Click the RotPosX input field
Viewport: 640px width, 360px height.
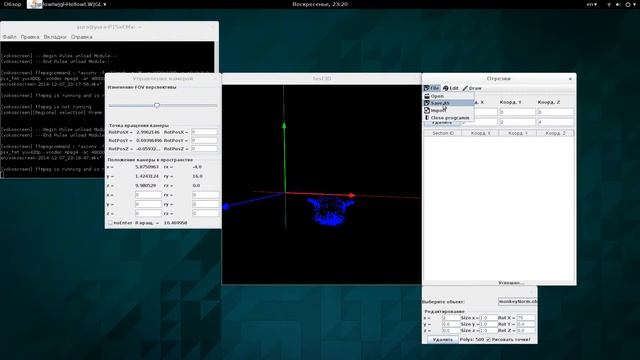coord(204,132)
